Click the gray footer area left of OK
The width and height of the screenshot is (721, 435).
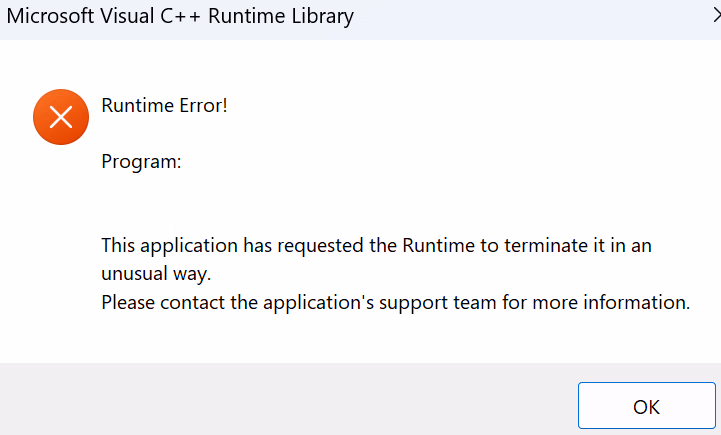[285, 399]
